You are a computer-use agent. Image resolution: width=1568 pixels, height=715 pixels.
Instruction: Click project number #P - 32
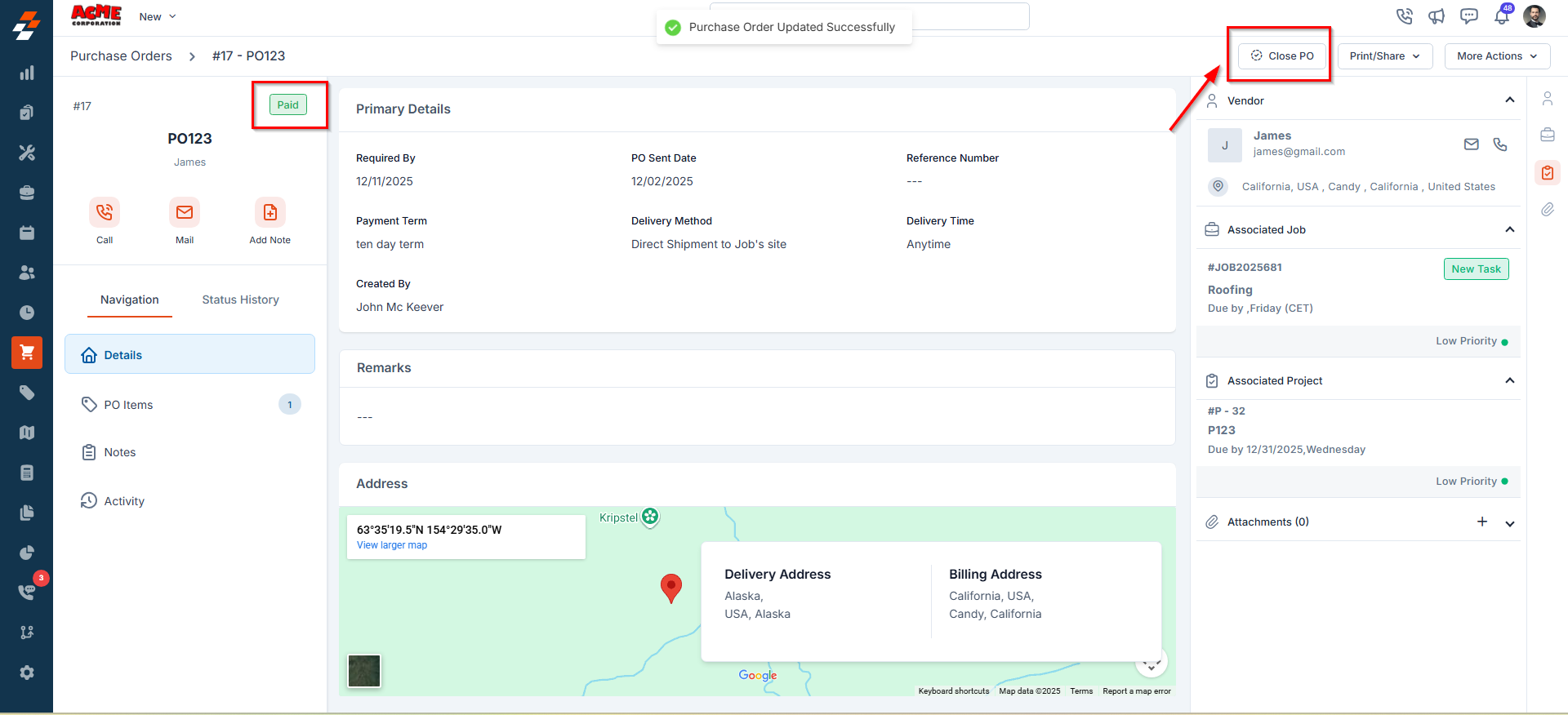(1227, 411)
